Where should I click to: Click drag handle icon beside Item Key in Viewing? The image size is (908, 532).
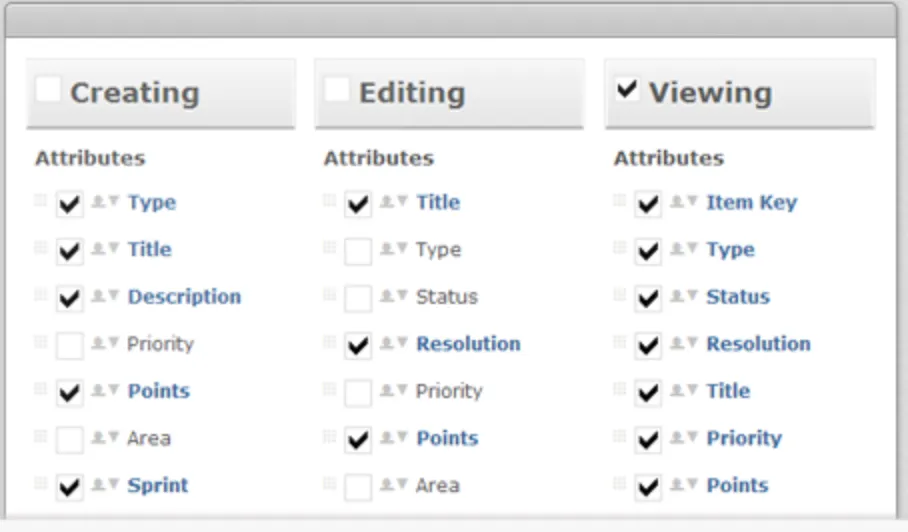[x=619, y=201]
